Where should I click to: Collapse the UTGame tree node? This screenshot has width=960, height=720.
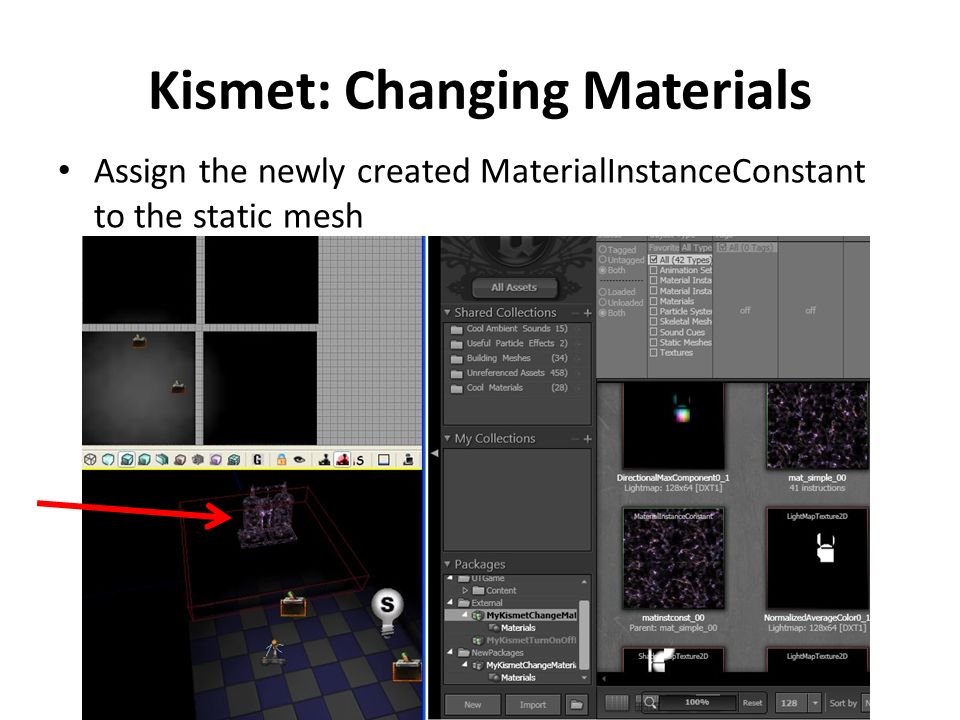pyautogui.click(x=451, y=578)
